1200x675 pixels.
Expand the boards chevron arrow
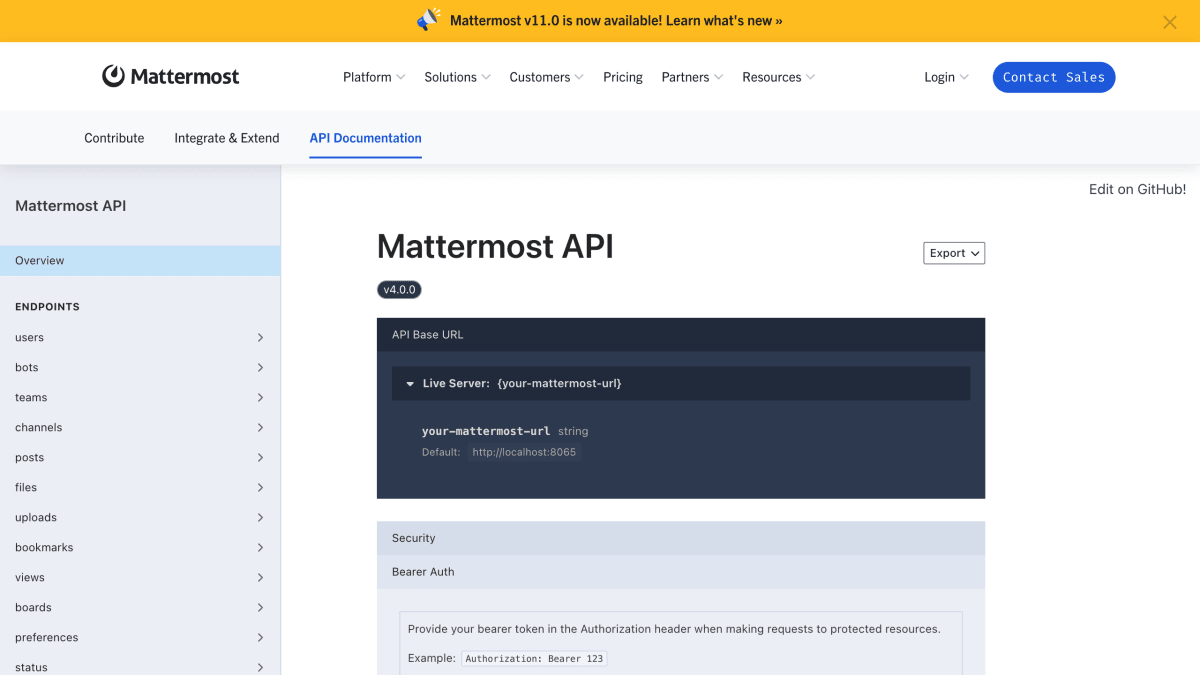[x=260, y=608]
